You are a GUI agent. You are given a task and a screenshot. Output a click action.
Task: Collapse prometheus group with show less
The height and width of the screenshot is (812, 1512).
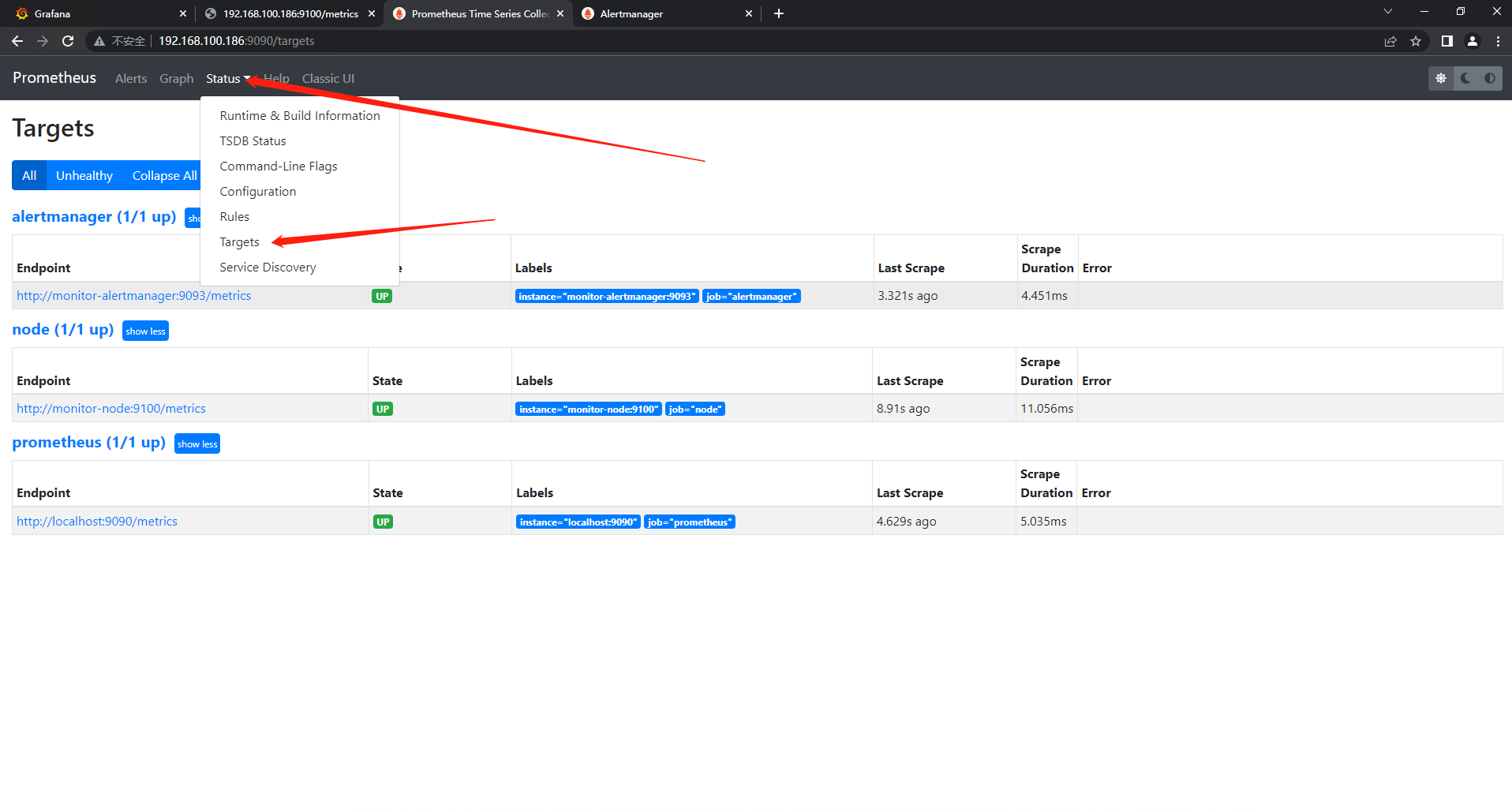pyautogui.click(x=197, y=443)
